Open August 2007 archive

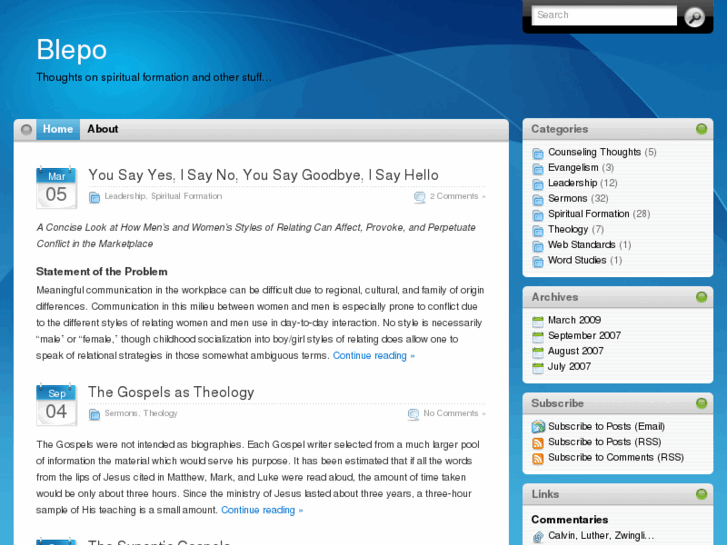576,351
